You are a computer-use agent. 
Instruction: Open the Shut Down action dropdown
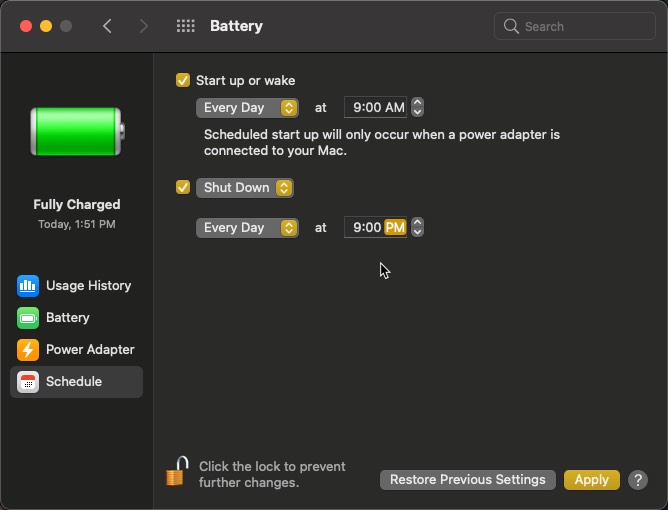(x=245, y=188)
